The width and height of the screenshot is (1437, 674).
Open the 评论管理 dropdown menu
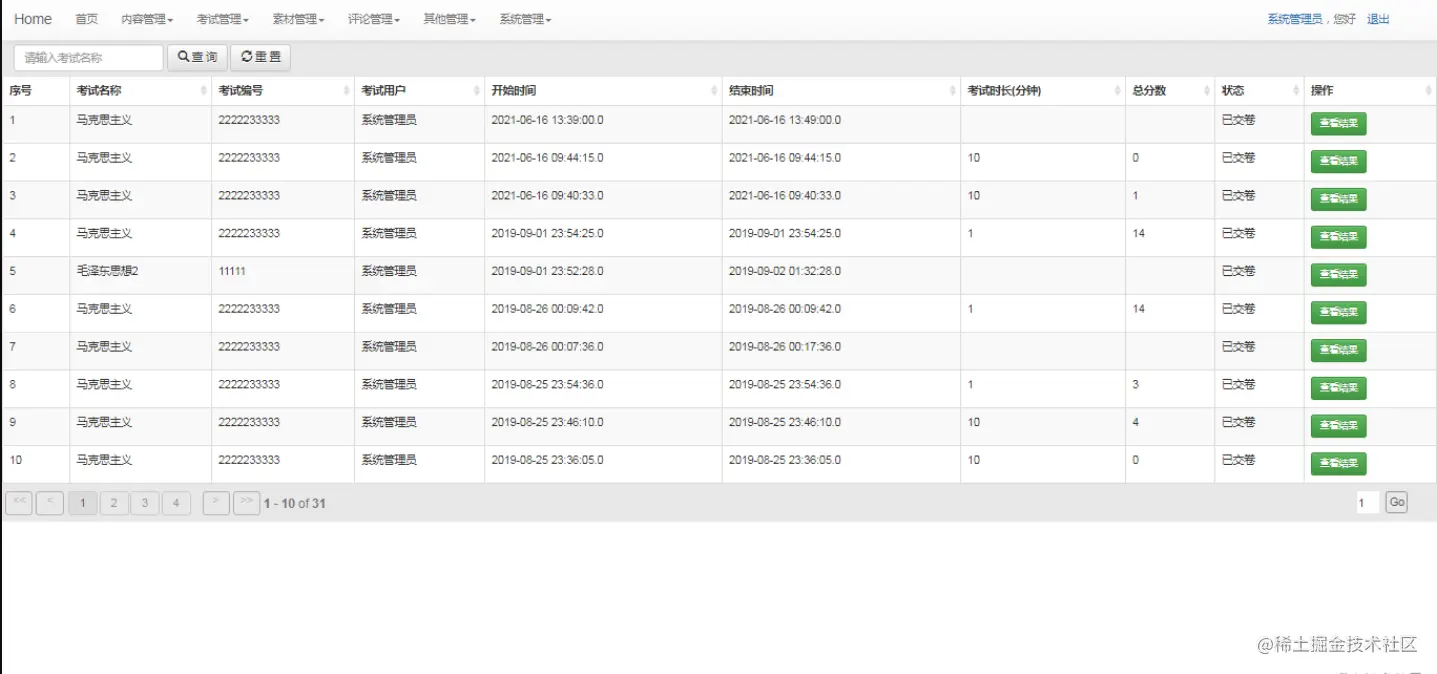coord(374,19)
